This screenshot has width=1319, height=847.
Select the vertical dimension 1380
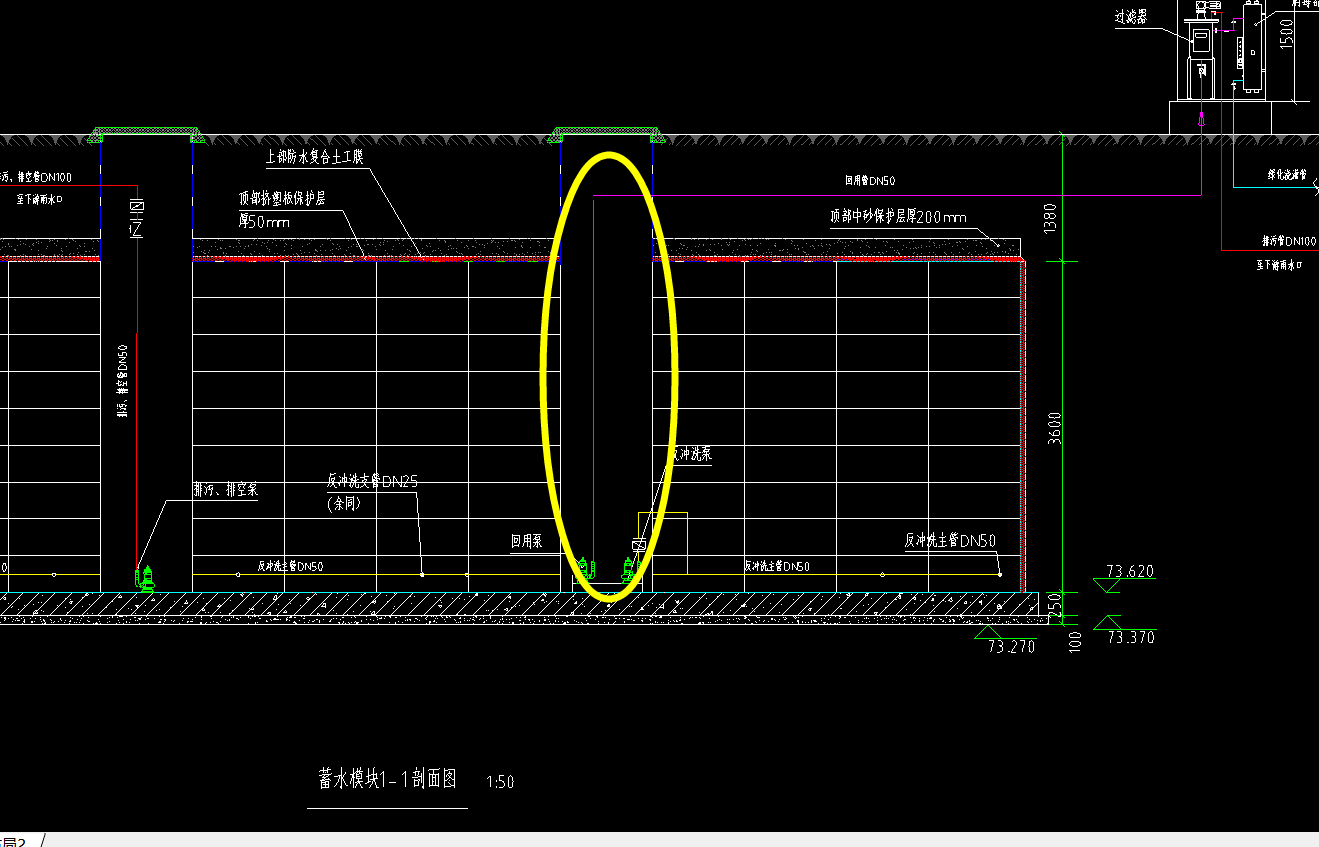(1049, 219)
